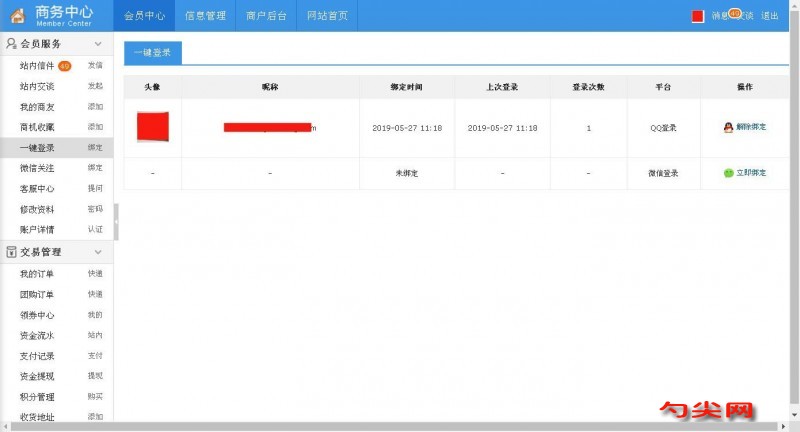Click the QQ penguin icon beside 解除绑定

728,128
